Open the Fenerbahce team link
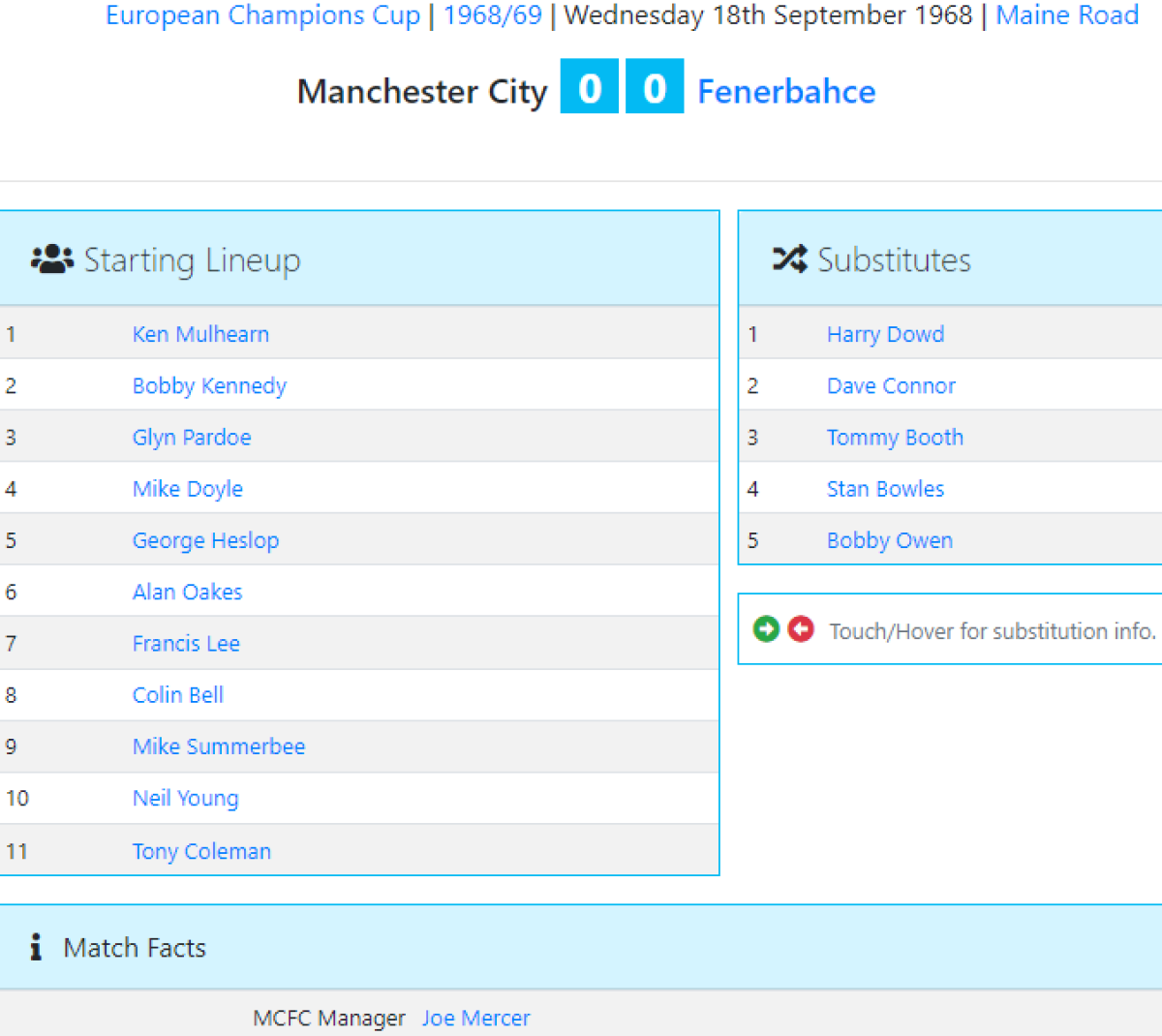1162x1036 pixels. 786,91
